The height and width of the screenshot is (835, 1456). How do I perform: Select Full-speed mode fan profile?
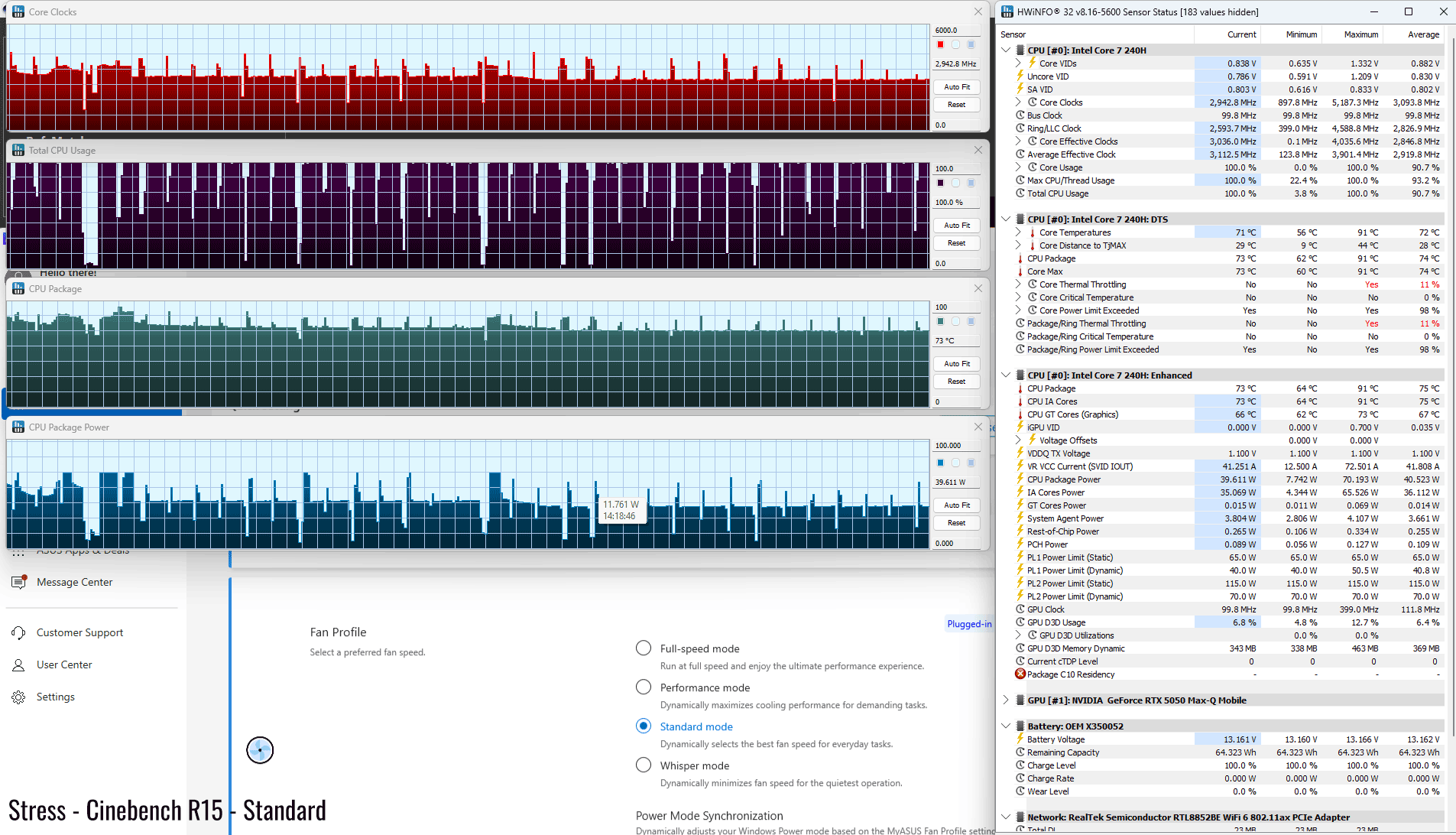click(644, 648)
